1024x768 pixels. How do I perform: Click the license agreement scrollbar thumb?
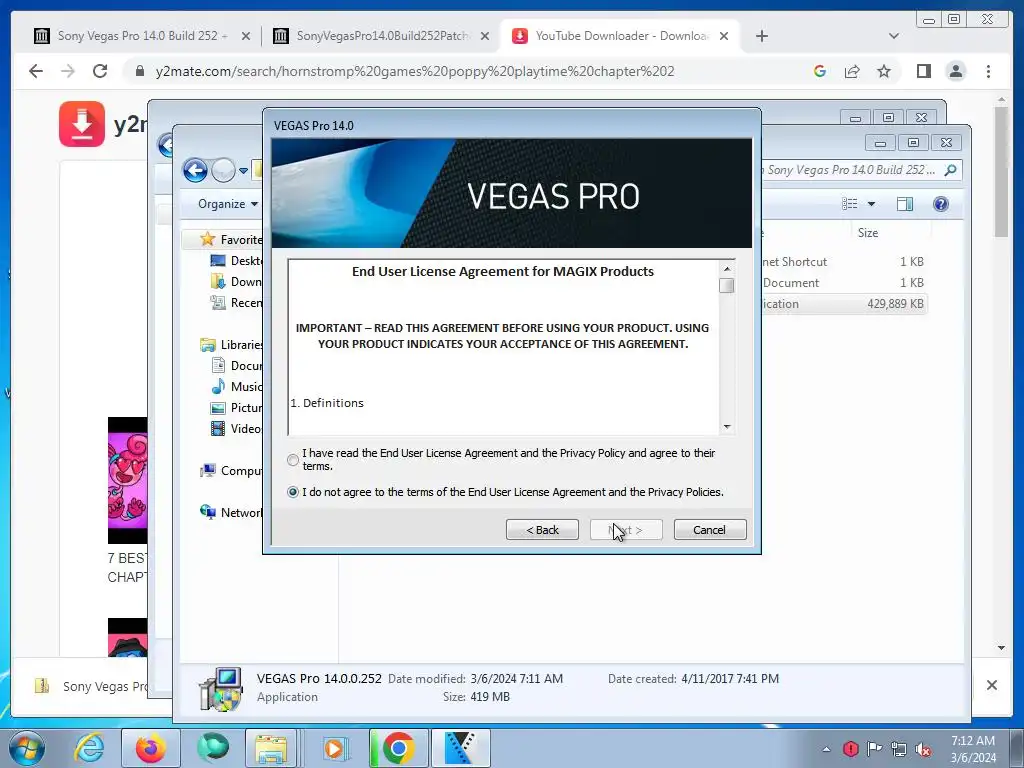(x=727, y=285)
